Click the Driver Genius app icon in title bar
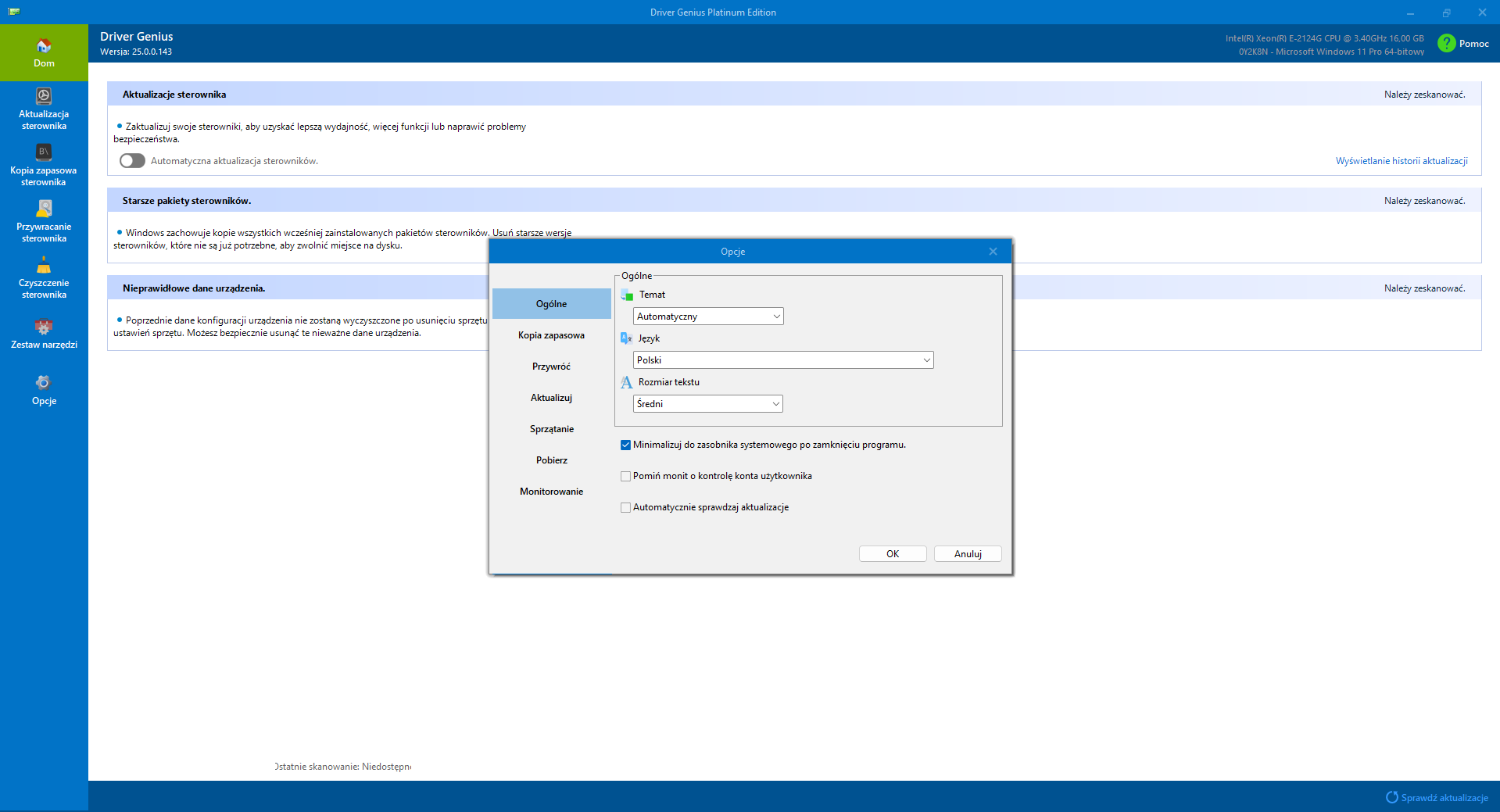 pos(14,12)
